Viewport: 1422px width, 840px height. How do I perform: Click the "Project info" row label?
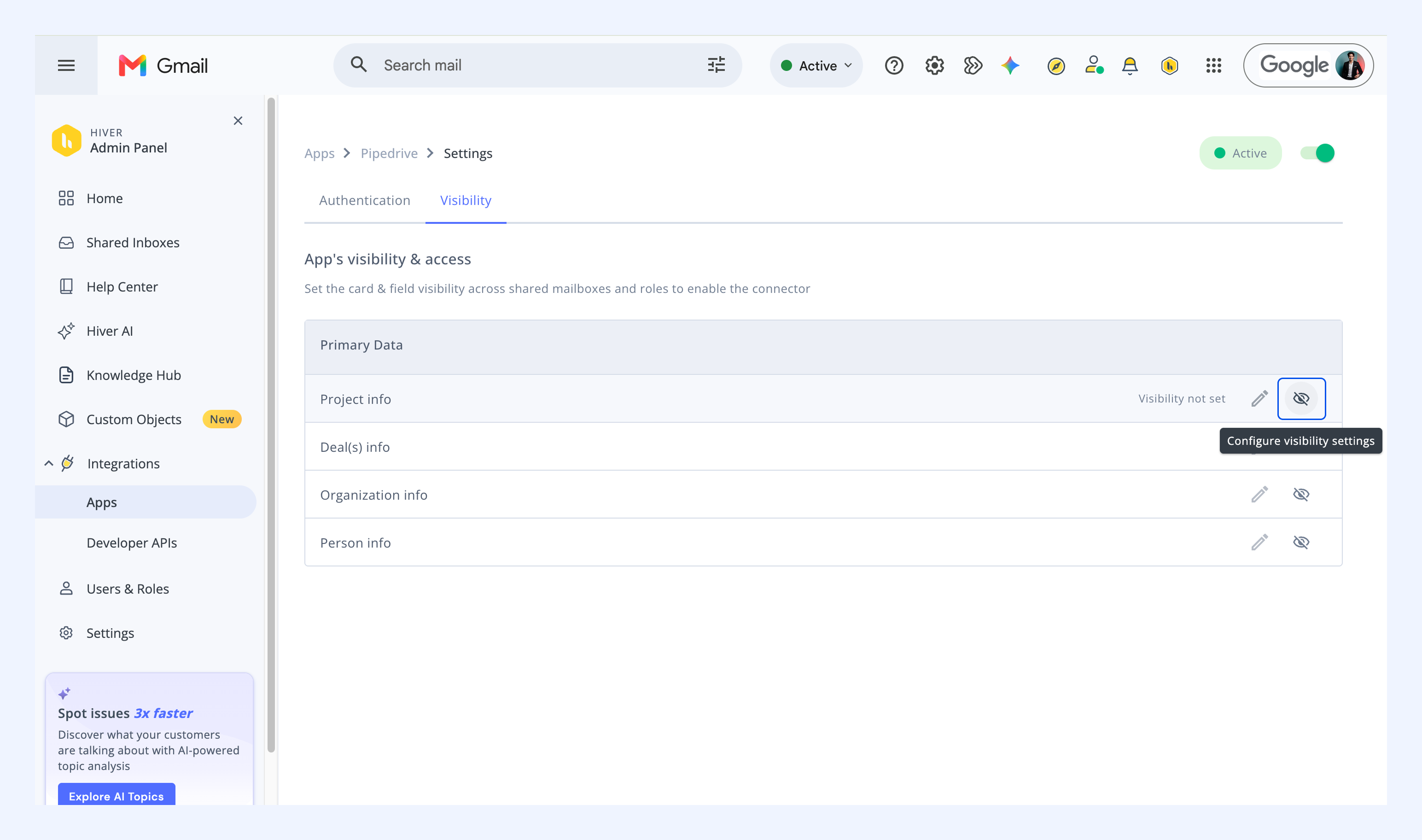(x=355, y=399)
